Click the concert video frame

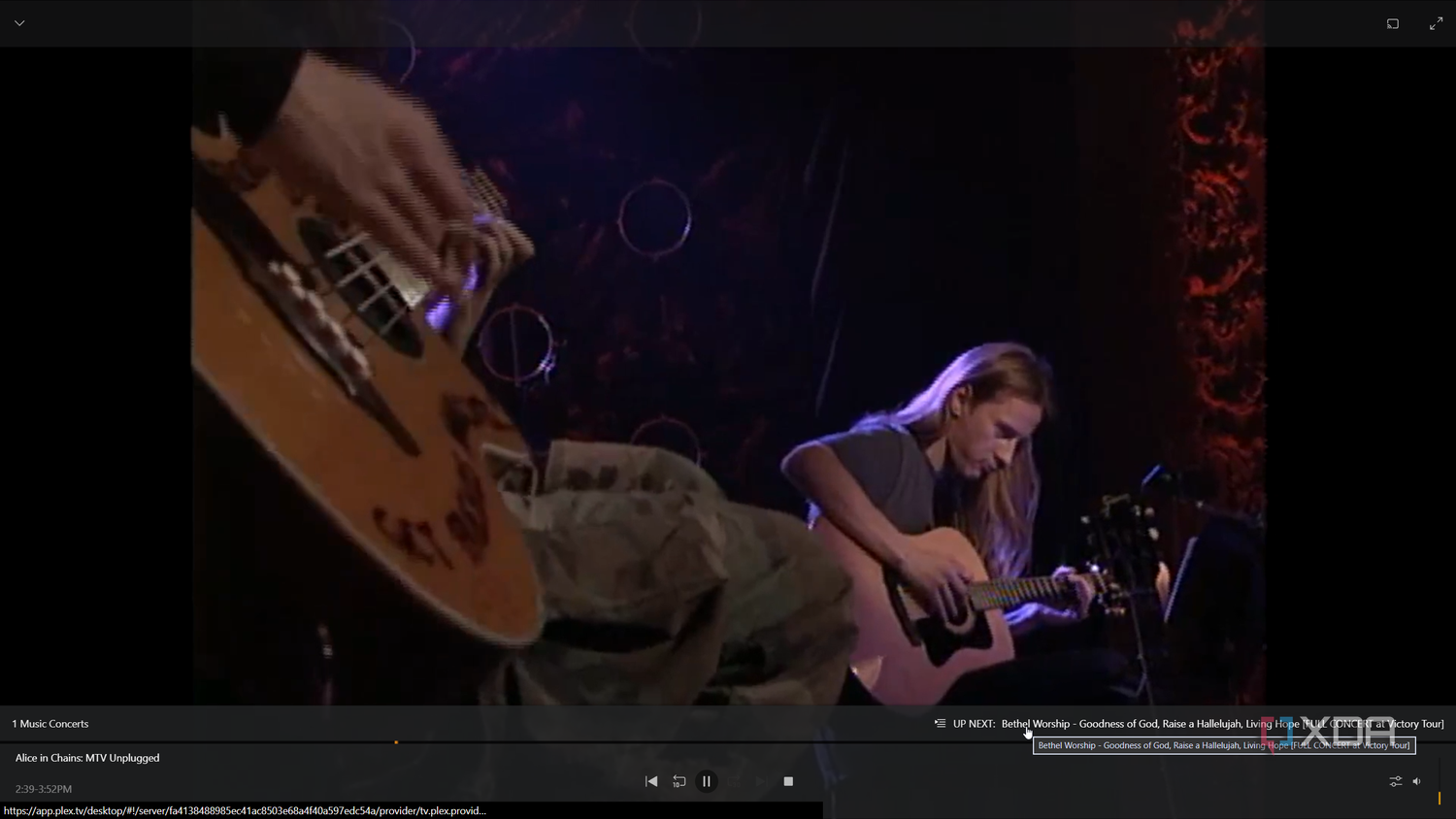pos(728,377)
